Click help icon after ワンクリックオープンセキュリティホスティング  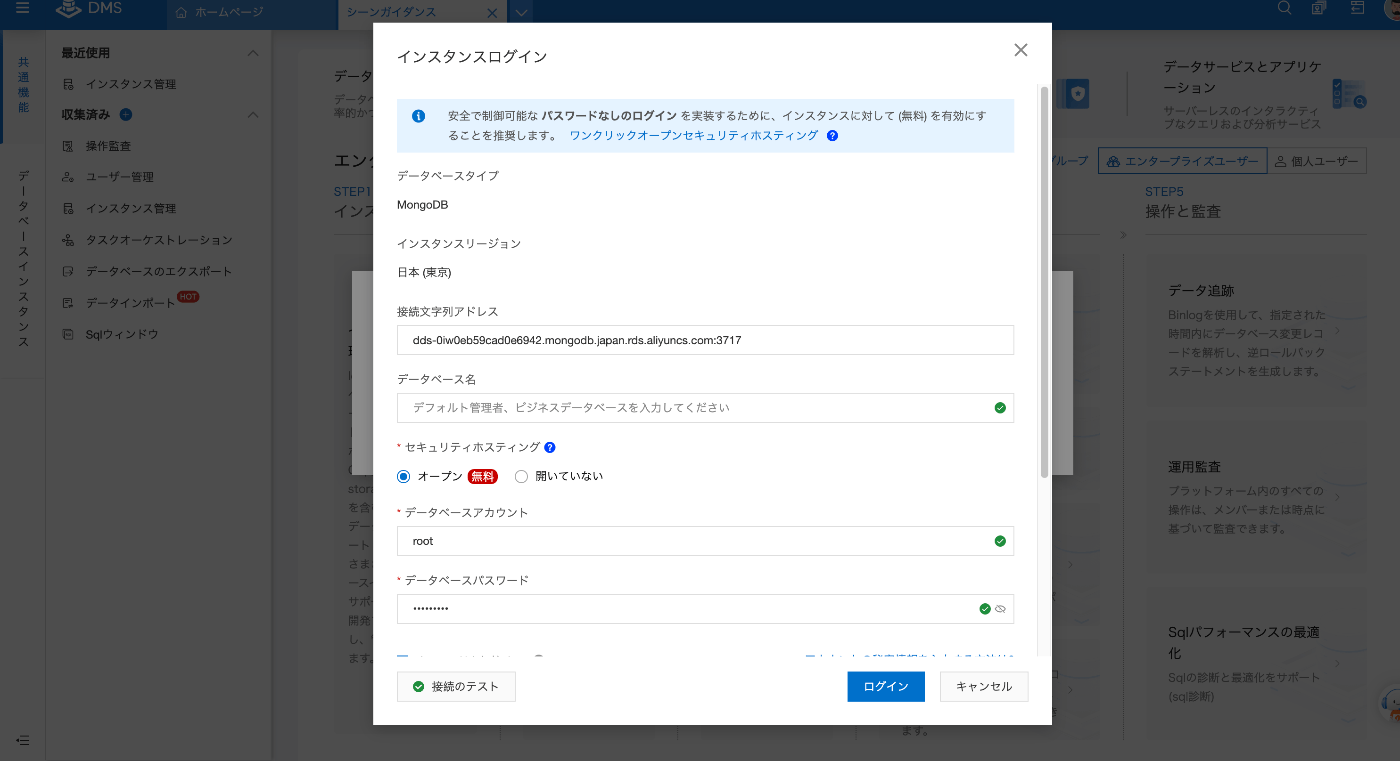(x=832, y=135)
